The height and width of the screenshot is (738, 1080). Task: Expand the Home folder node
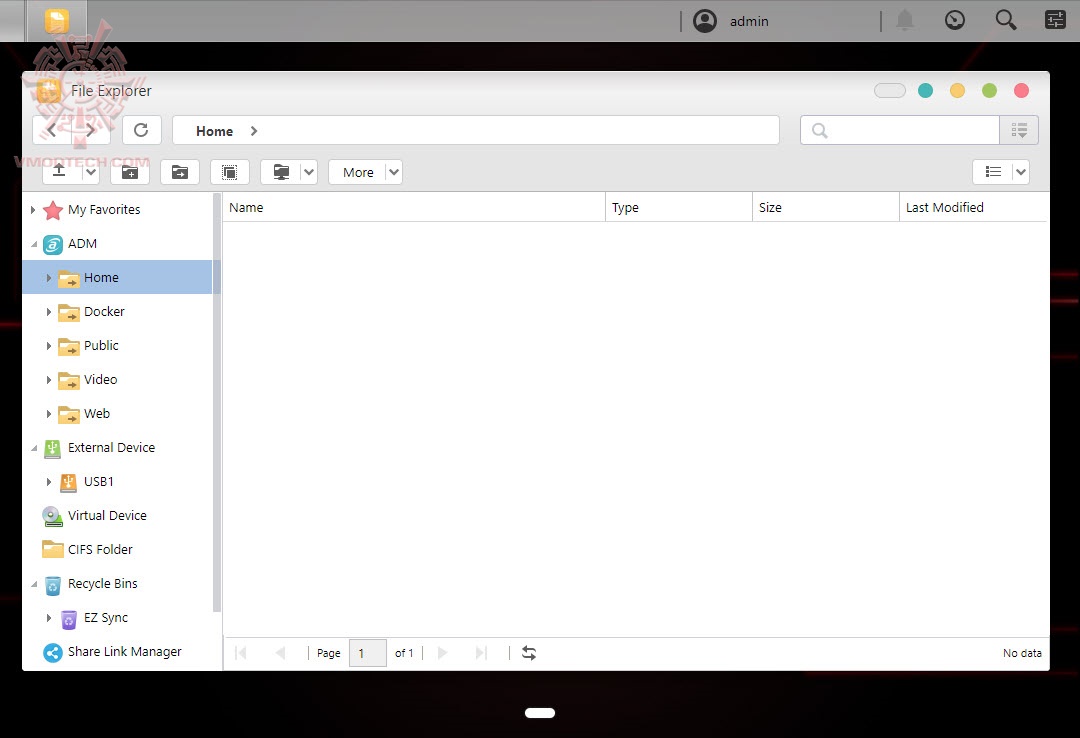48,278
